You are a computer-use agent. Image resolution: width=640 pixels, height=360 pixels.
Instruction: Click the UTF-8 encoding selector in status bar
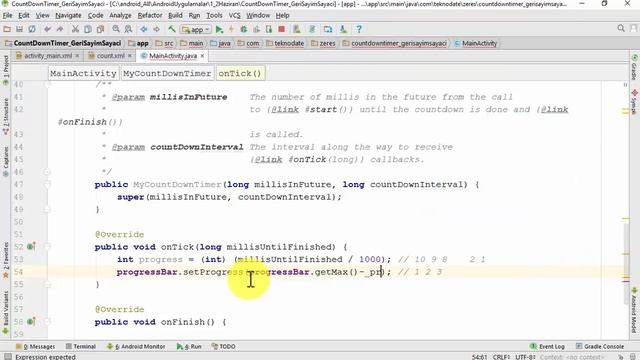[525, 357]
